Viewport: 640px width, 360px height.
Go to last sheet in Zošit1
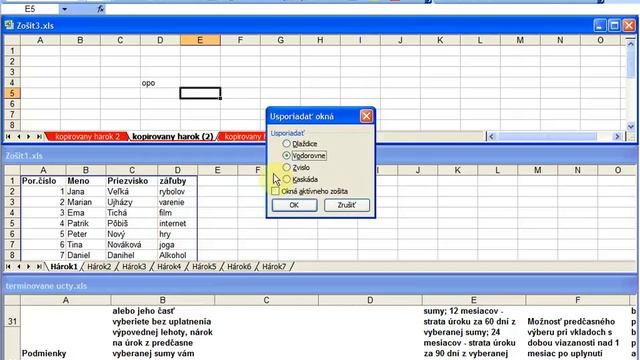[39, 267]
